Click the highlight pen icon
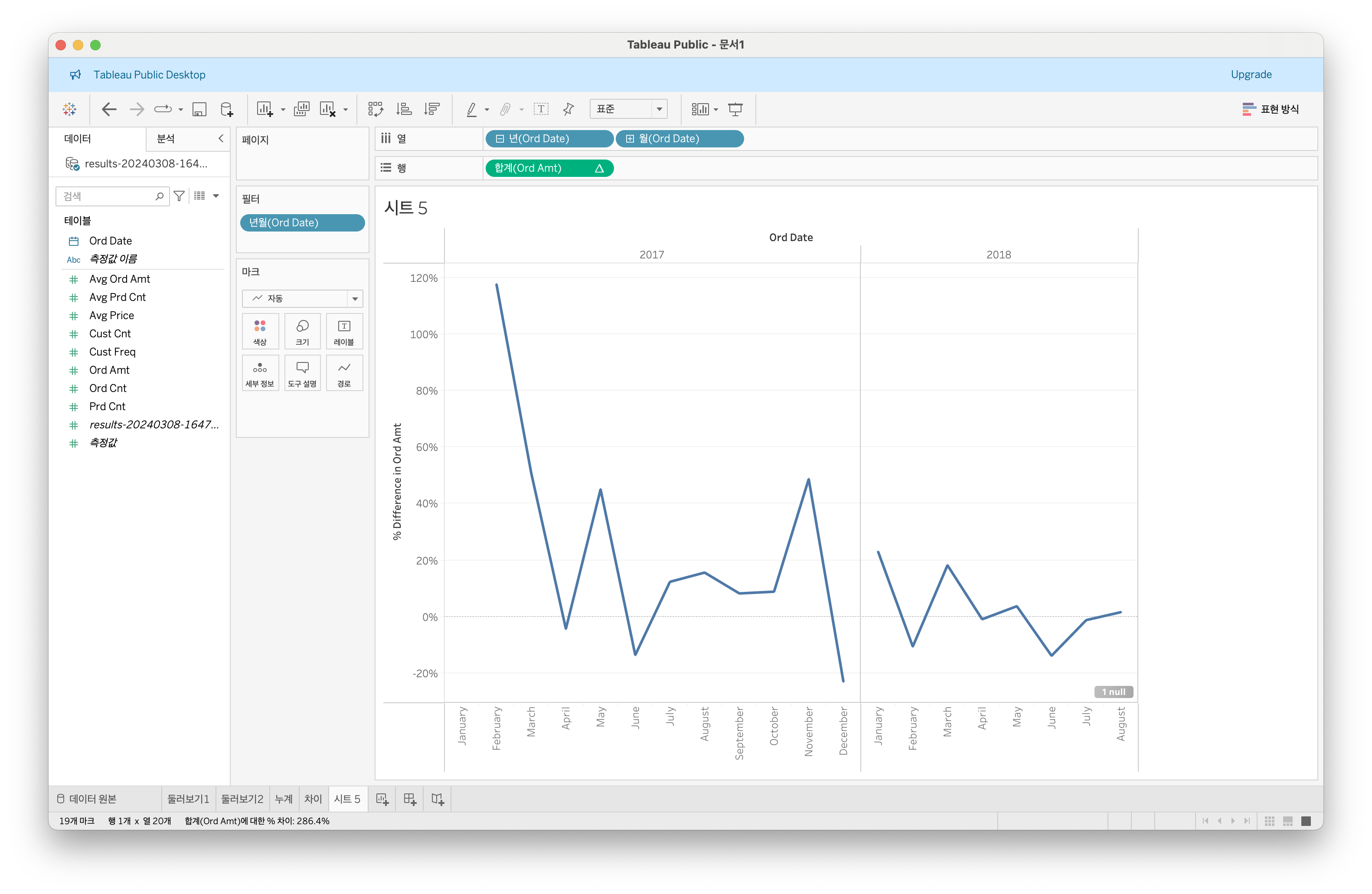The width and height of the screenshot is (1372, 894). (x=471, y=109)
